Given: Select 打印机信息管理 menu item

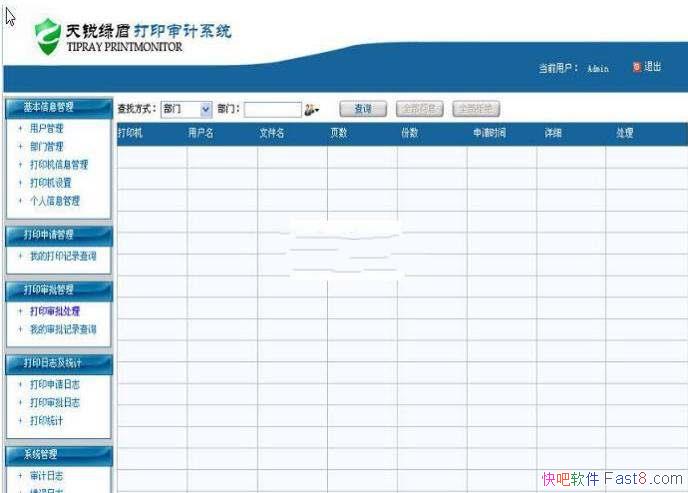Looking at the screenshot, I should click(58, 165).
